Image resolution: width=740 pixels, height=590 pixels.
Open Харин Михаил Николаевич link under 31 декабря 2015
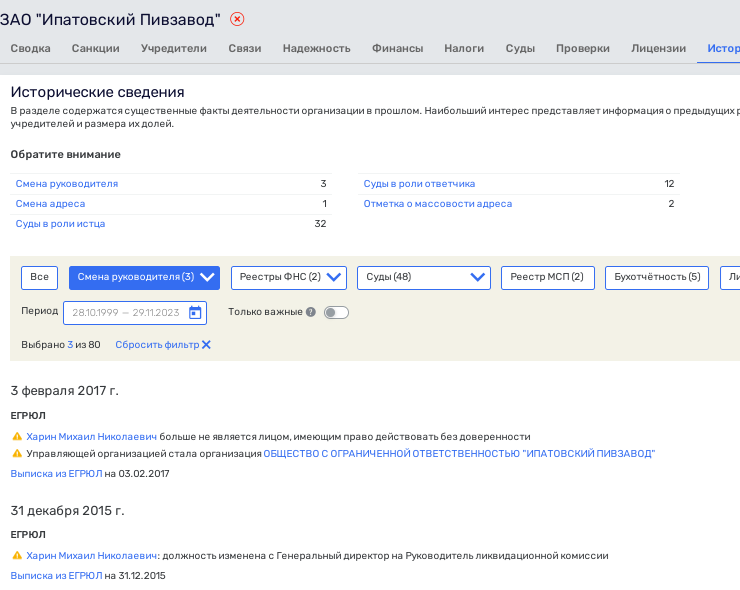[91, 556]
